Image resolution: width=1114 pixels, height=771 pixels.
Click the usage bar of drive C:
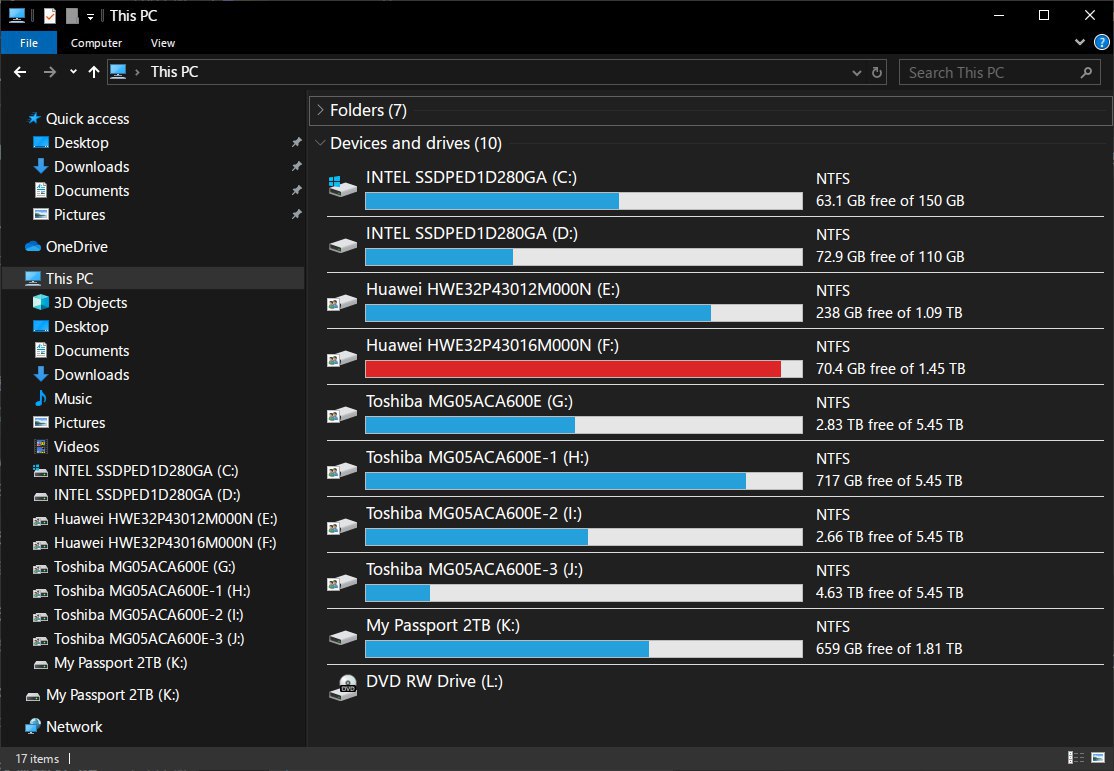(x=584, y=201)
